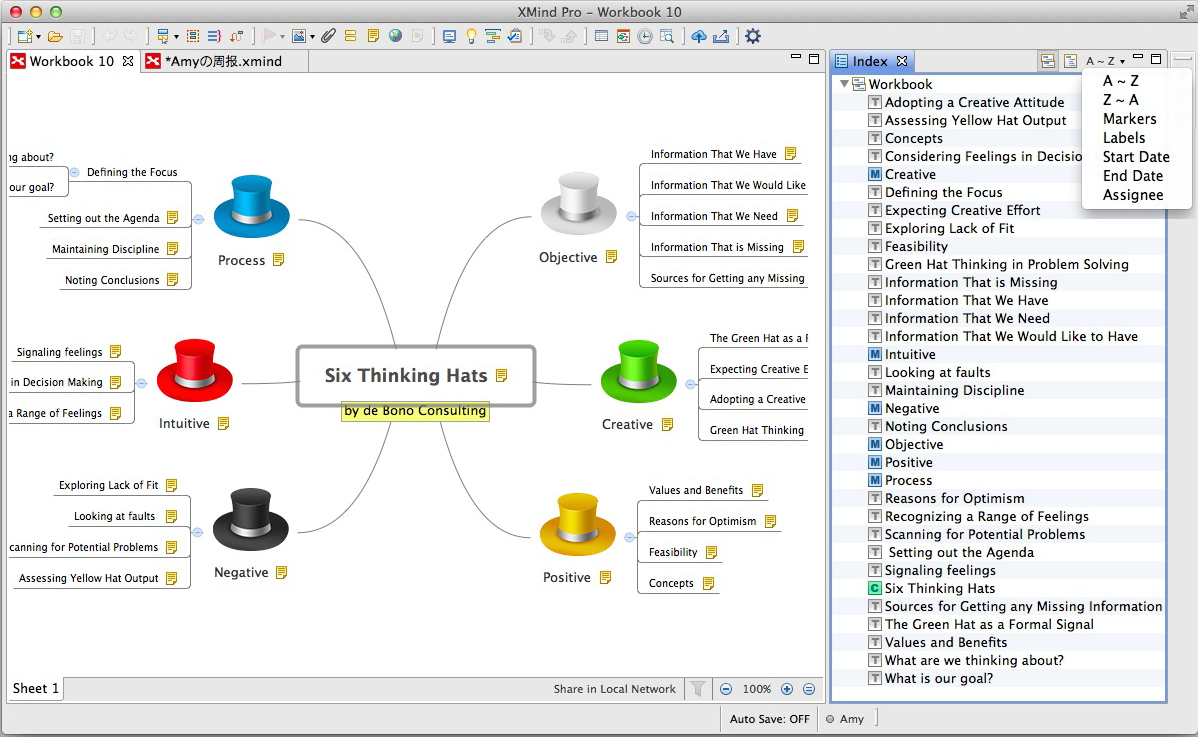Collapse the Positive branch subtopics

point(630,538)
